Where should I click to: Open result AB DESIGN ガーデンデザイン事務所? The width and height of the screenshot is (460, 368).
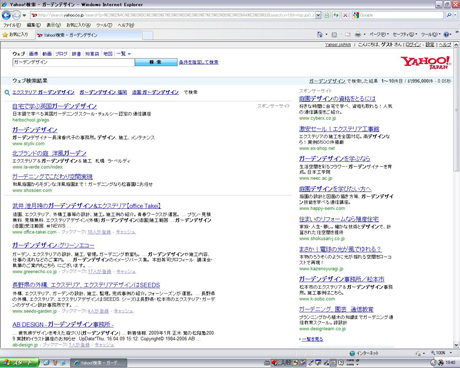point(63,324)
